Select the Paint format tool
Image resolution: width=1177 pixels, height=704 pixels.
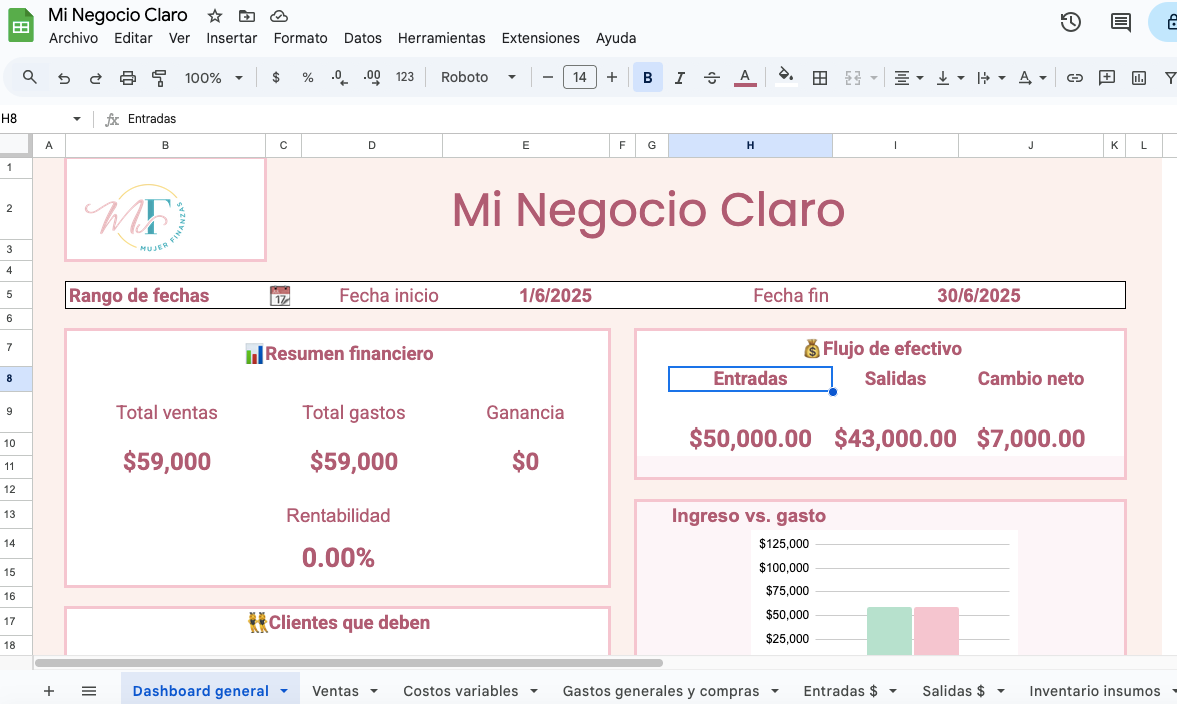click(158, 77)
